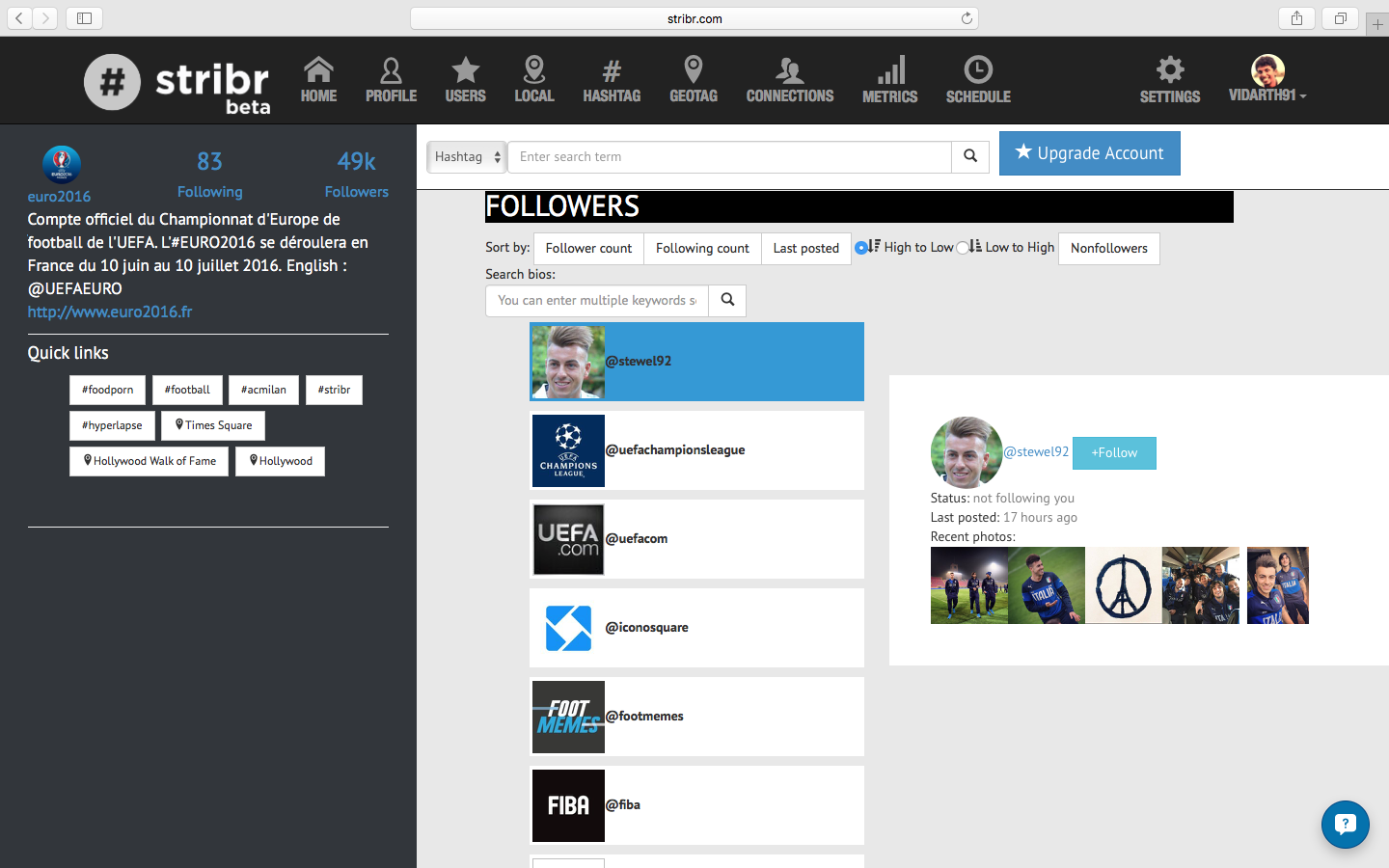Go to the Profile section
This screenshot has height=868, width=1389.
[391, 80]
